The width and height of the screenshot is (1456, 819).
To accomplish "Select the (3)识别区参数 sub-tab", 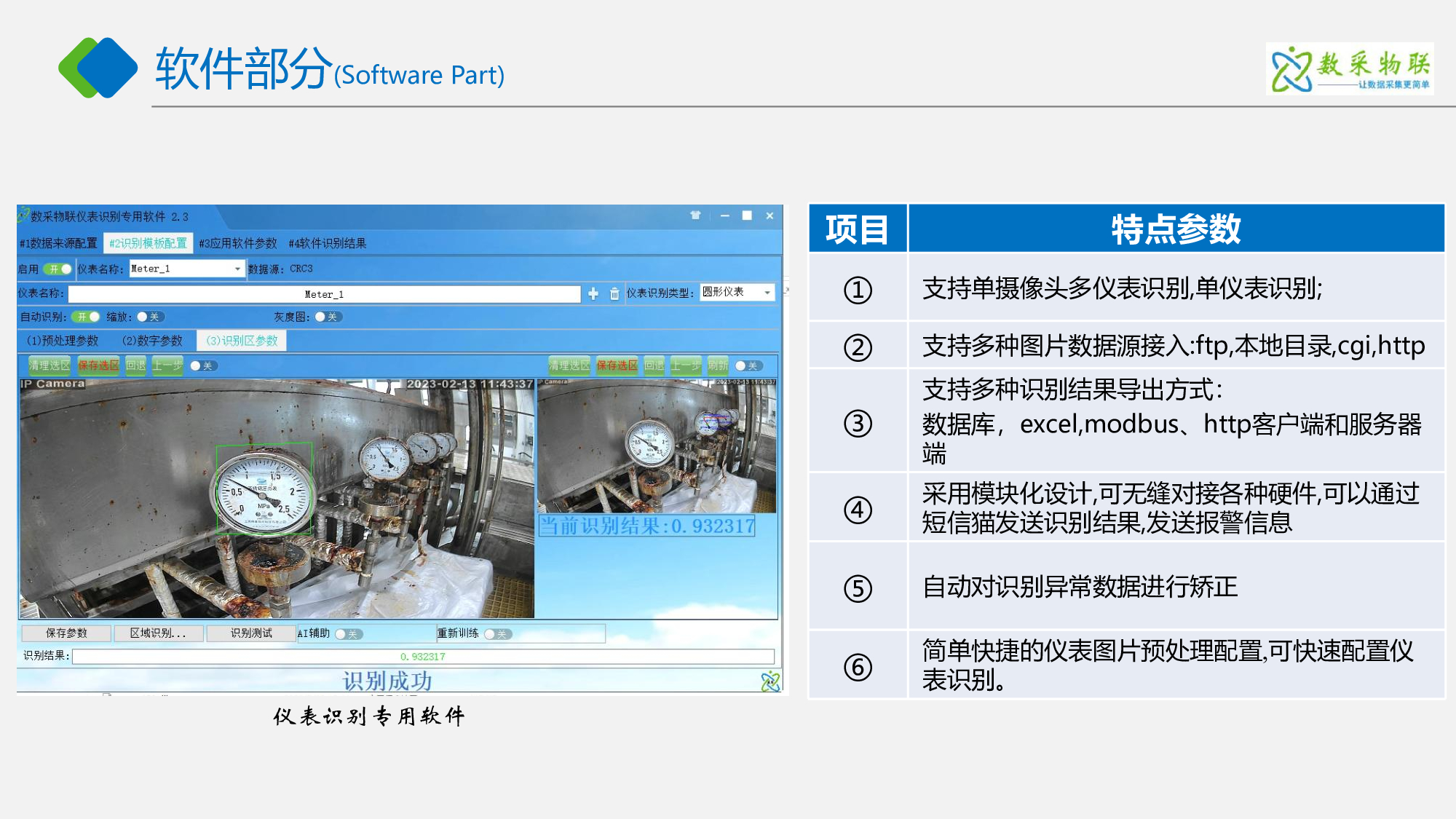I will 242,341.
